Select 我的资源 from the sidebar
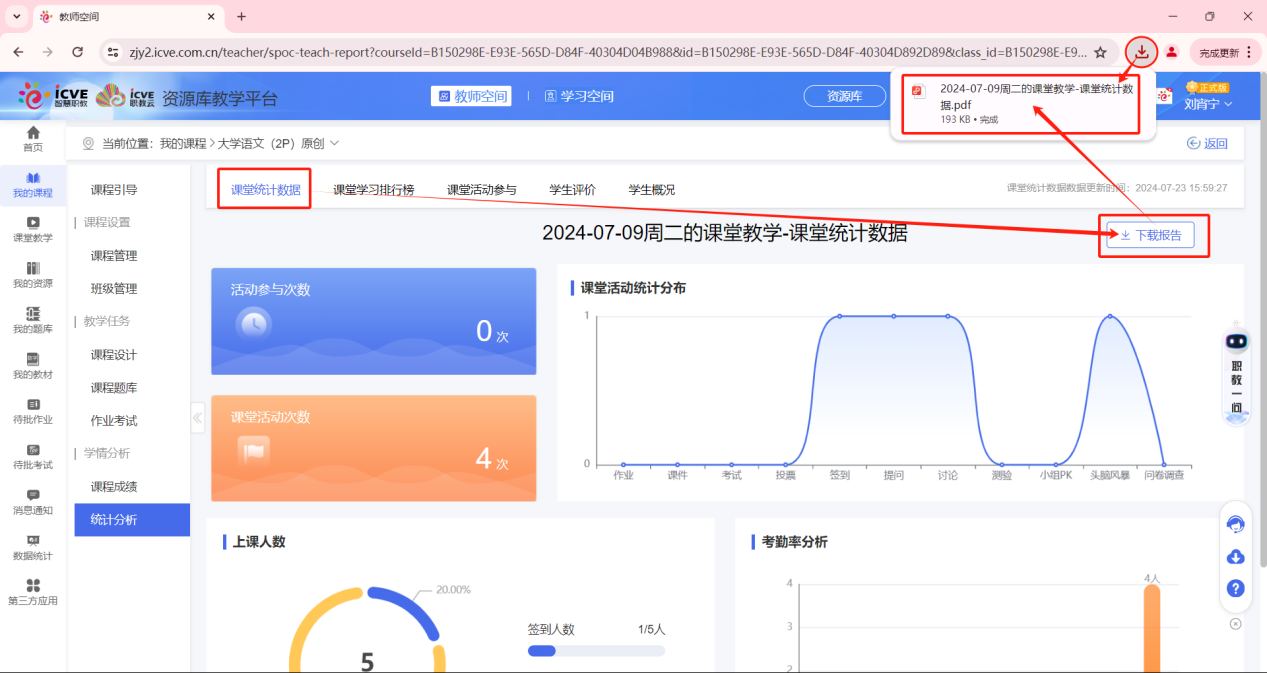 [x=33, y=275]
